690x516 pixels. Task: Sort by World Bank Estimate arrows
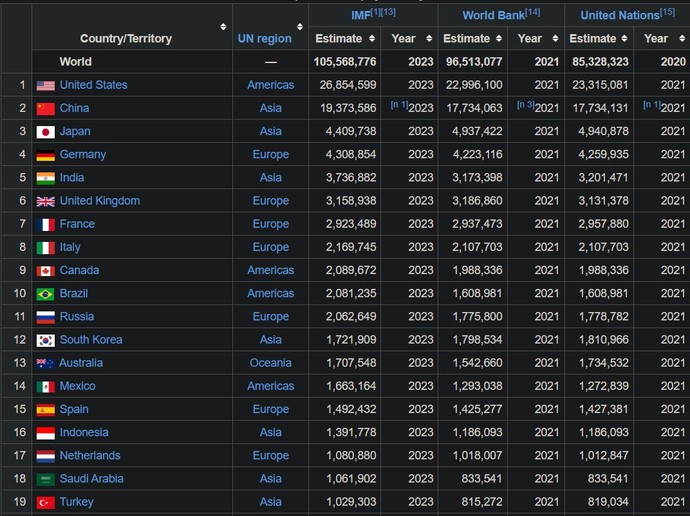pyautogui.click(x=499, y=39)
